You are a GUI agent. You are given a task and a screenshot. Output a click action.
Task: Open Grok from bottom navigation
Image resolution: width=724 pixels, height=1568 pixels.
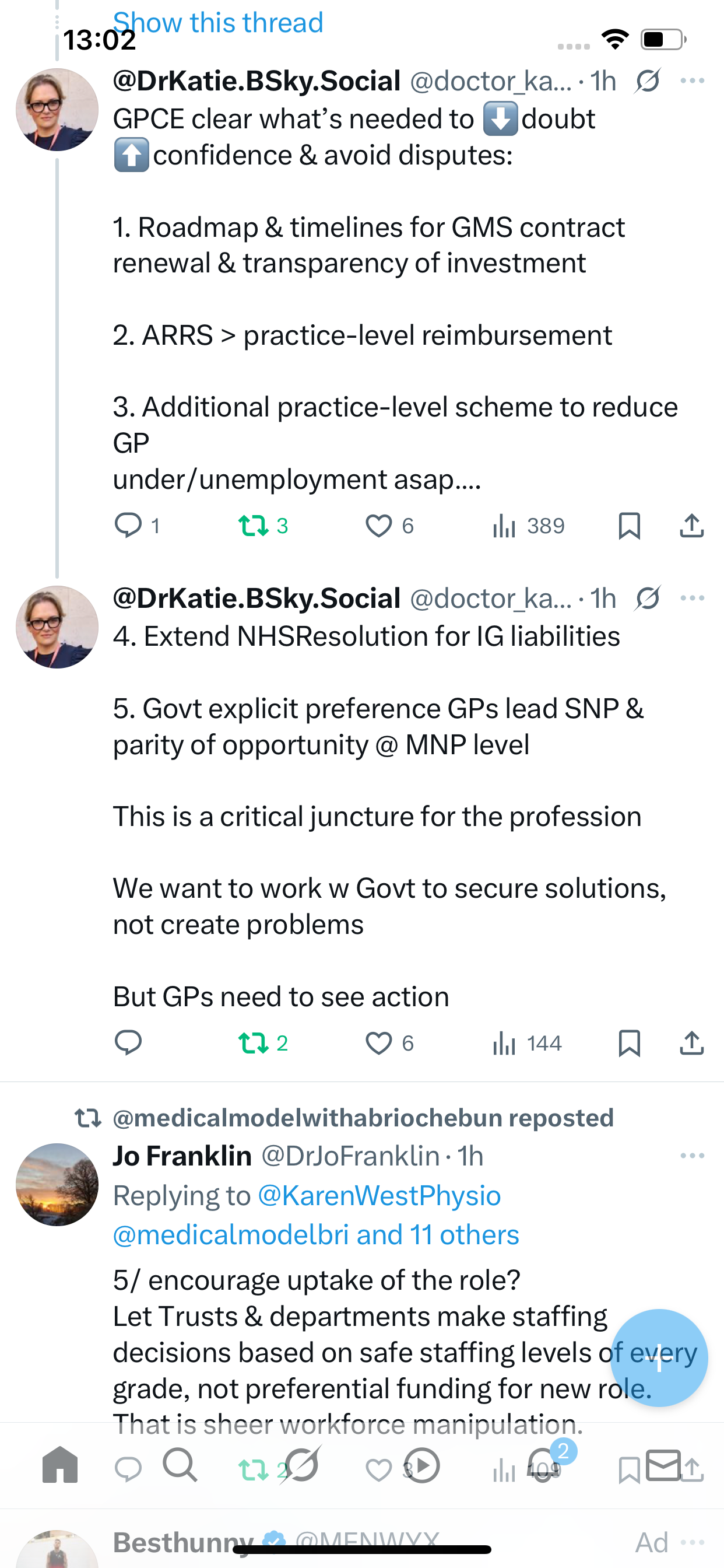301,1465
